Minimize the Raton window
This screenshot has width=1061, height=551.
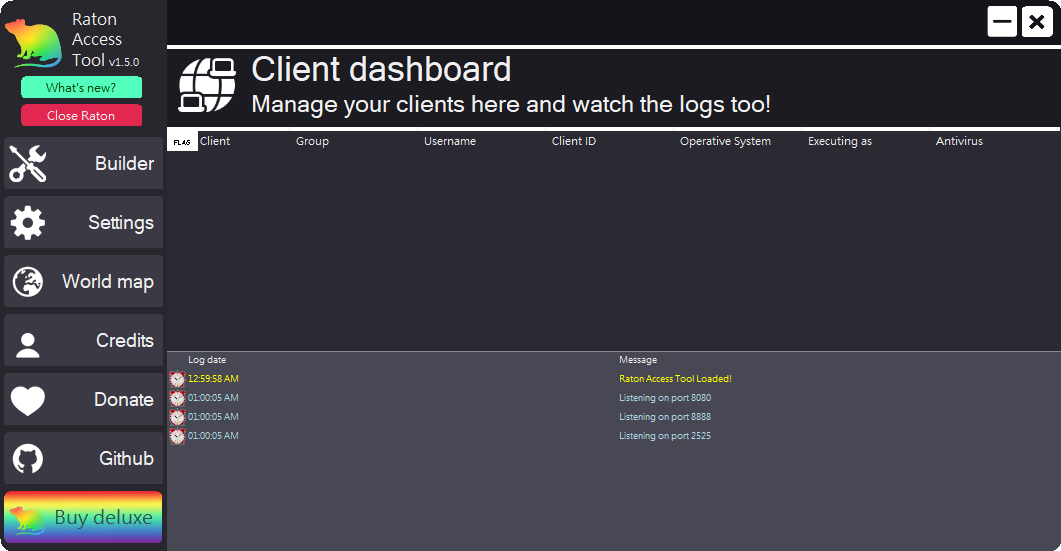click(x=1002, y=21)
